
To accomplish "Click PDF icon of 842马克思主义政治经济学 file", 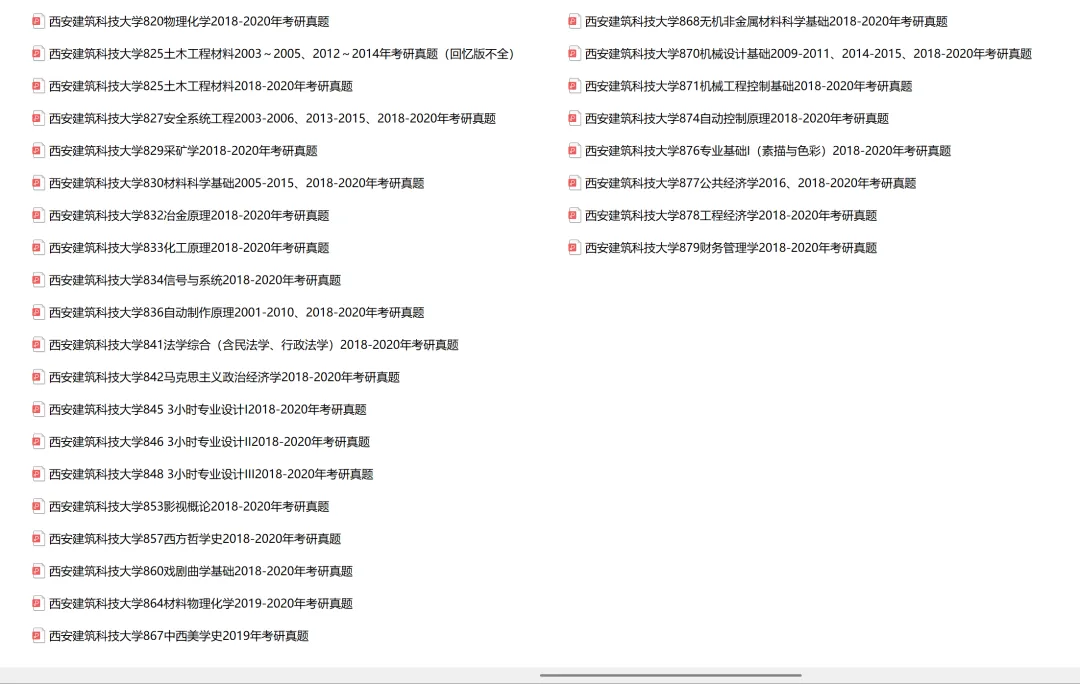I will 37,377.
